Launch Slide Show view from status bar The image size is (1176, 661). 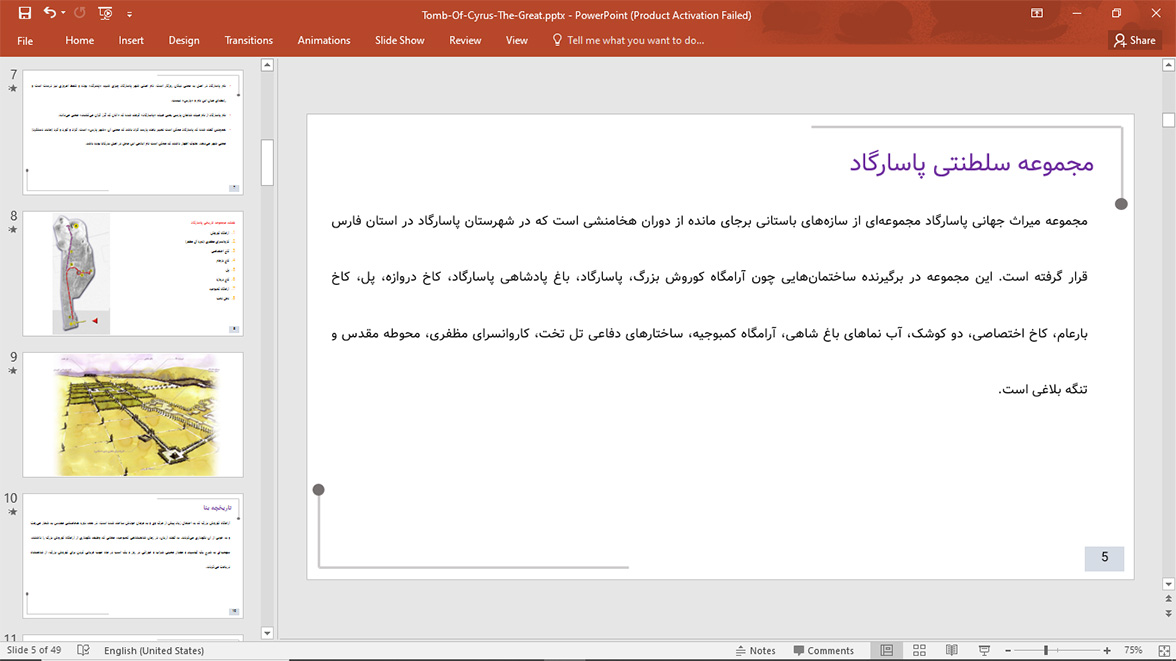click(x=984, y=650)
